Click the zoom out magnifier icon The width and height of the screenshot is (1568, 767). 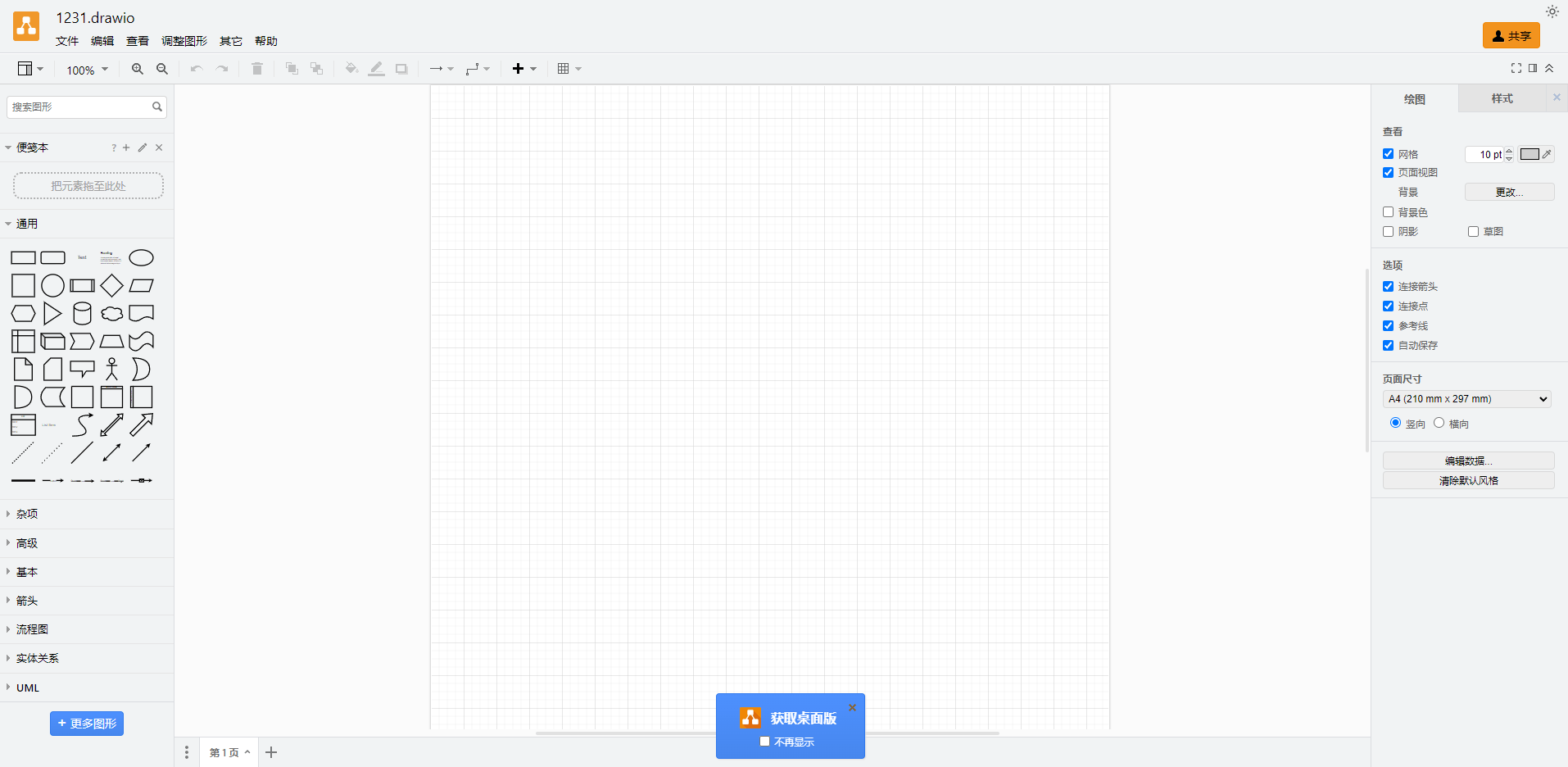click(x=162, y=69)
